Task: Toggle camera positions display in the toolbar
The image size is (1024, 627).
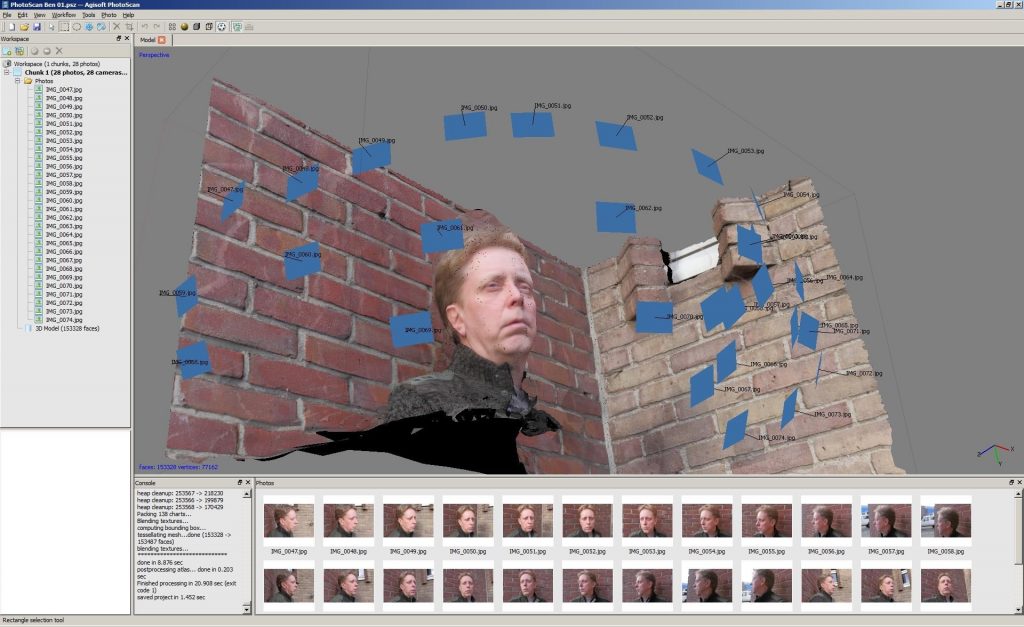Action: click(237, 26)
